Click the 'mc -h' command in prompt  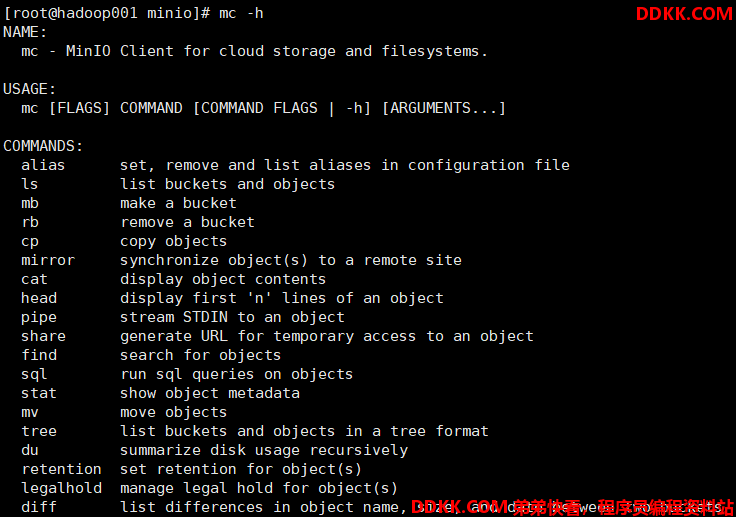click(241, 13)
